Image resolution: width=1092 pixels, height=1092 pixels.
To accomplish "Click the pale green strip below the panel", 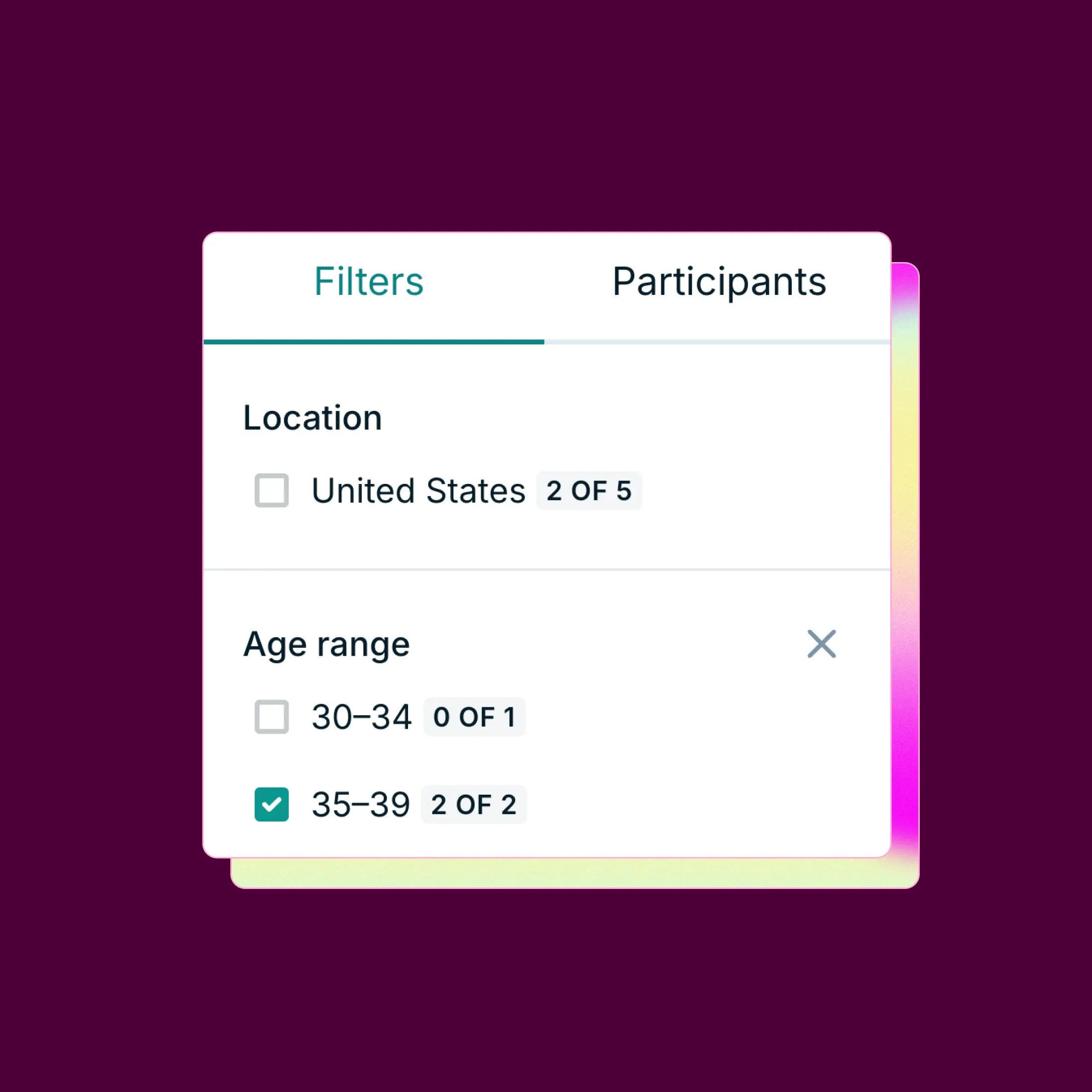I will pos(565,873).
